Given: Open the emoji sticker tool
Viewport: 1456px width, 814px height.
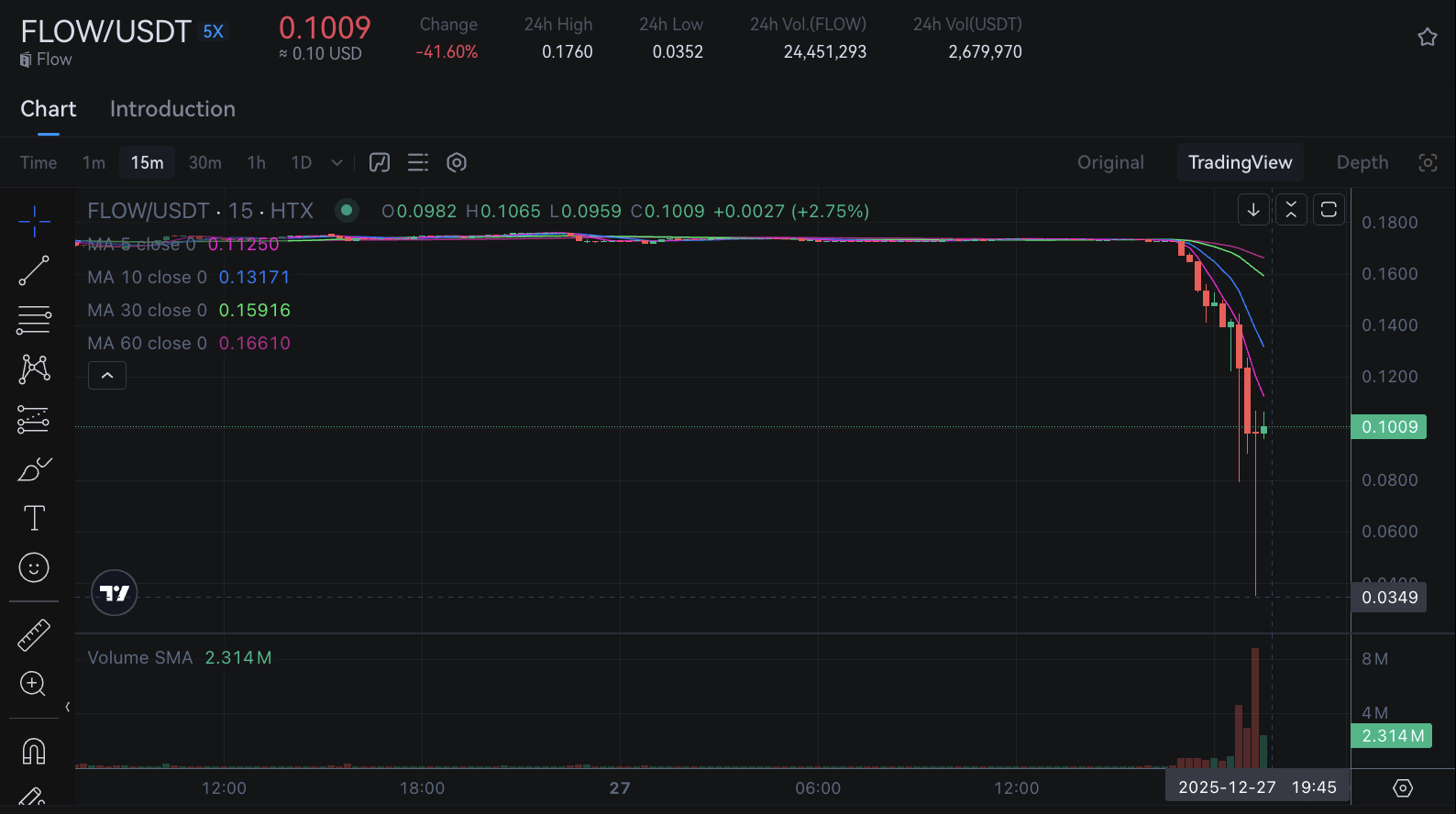Looking at the screenshot, I should tap(34, 567).
